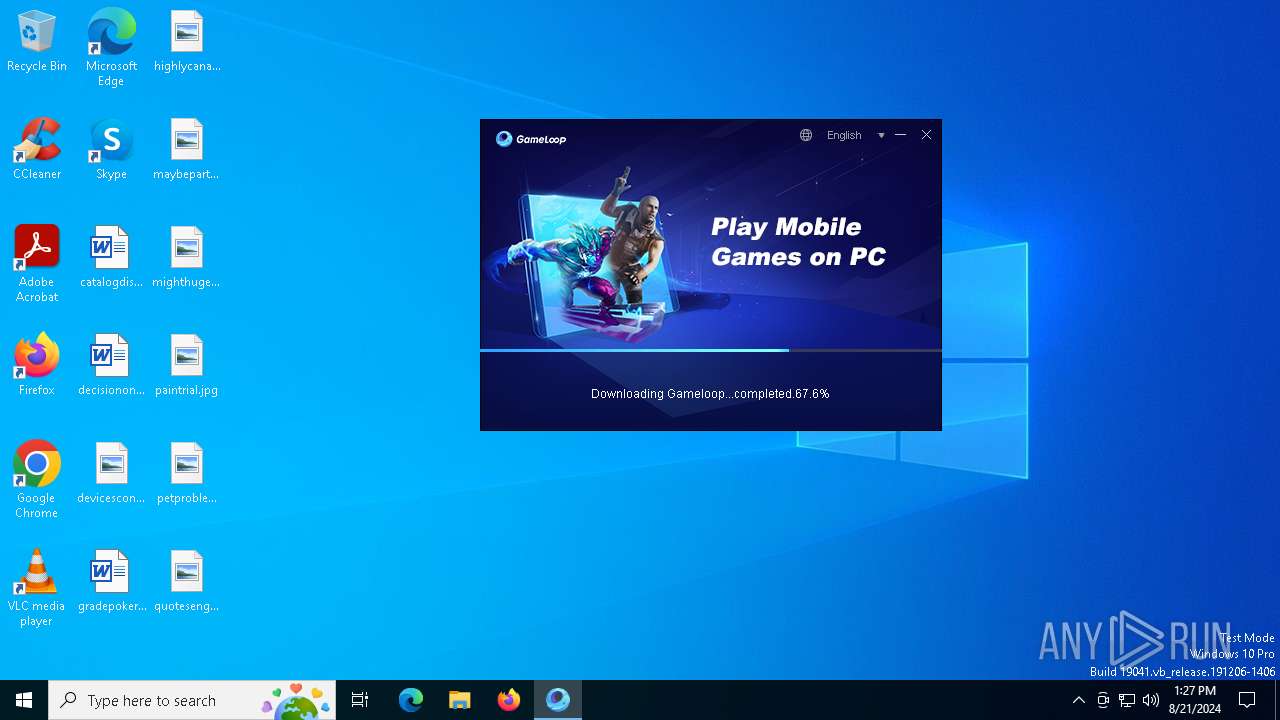Select the Adobe Acrobat desktop shortcut
This screenshot has height=720, width=1280.
coord(37,264)
